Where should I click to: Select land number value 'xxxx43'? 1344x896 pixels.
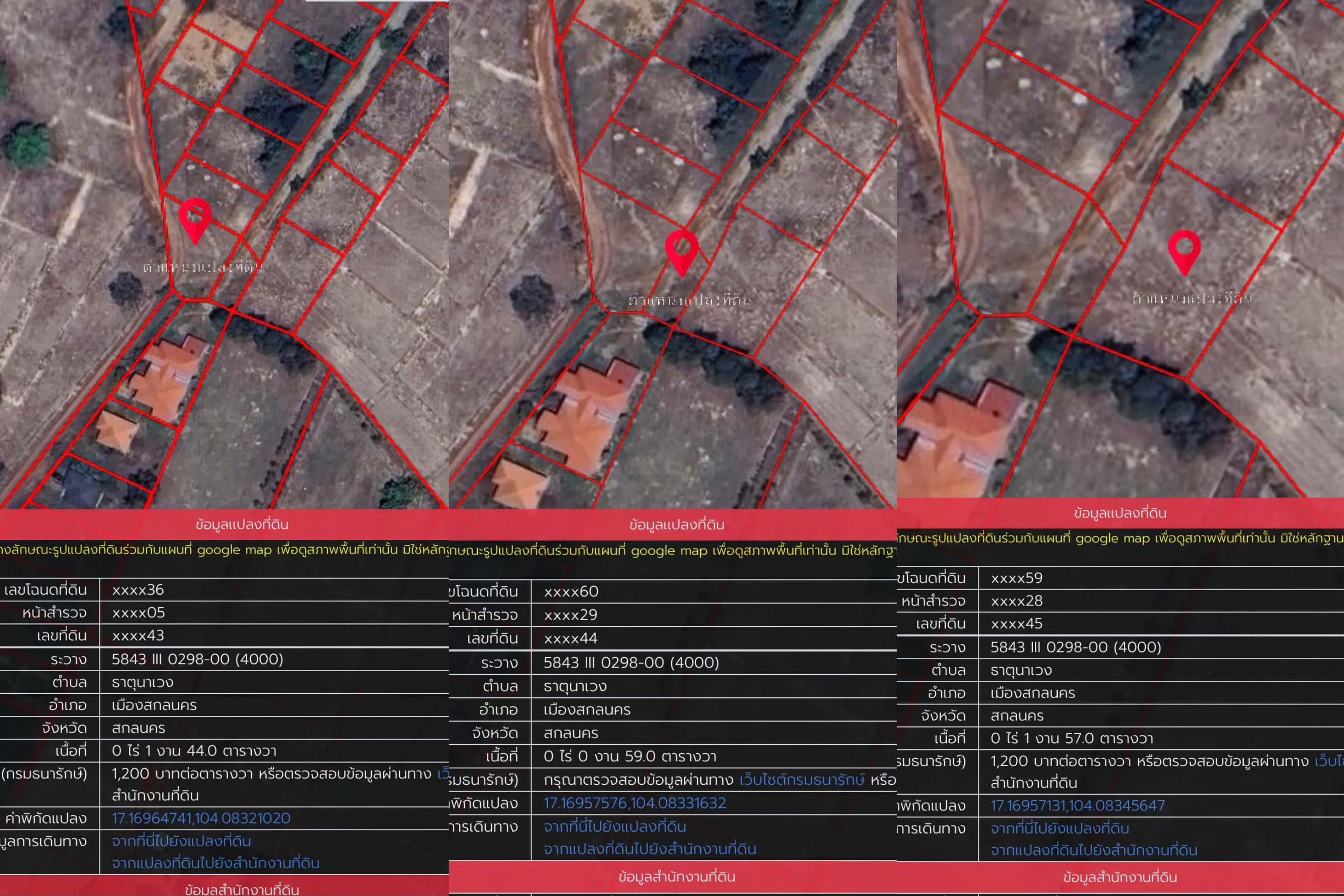coord(138,636)
